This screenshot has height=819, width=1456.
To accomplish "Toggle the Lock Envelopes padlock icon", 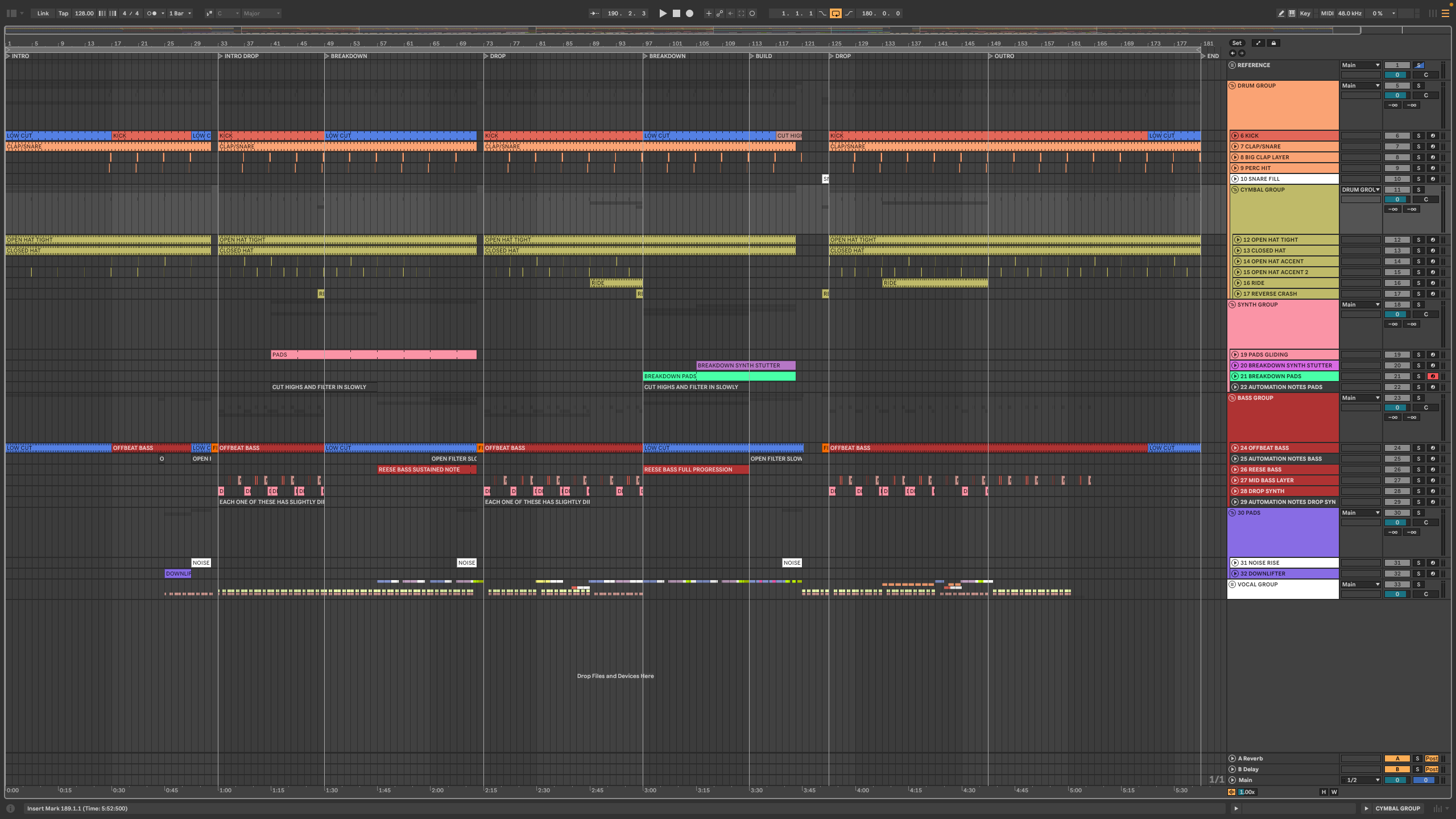I will click(1273, 43).
